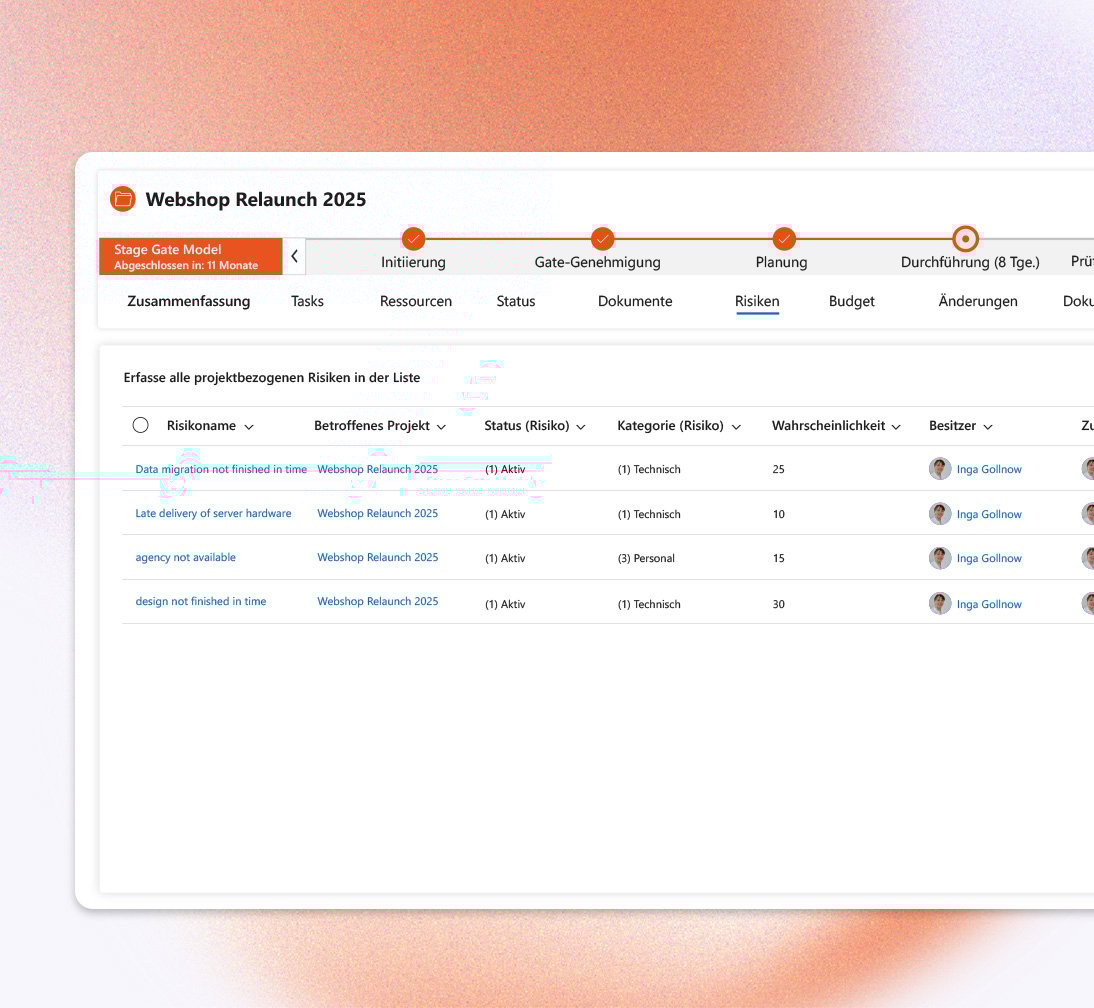1094x1008 pixels.
Task: Click probability value 15
Action: click(x=779, y=558)
